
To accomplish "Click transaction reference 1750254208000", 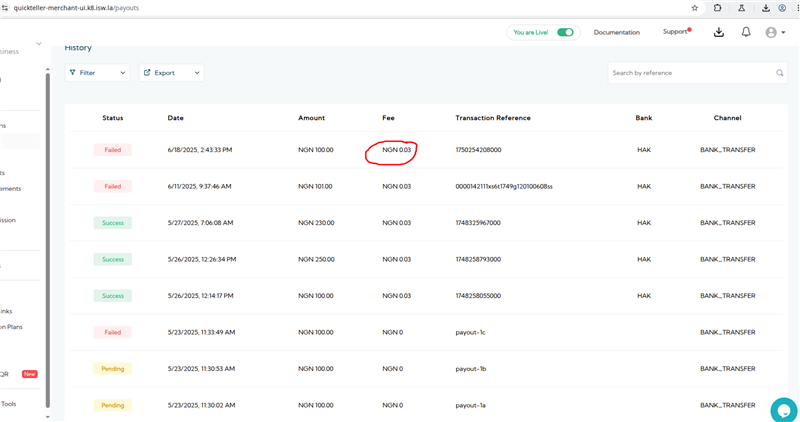I will pos(478,150).
